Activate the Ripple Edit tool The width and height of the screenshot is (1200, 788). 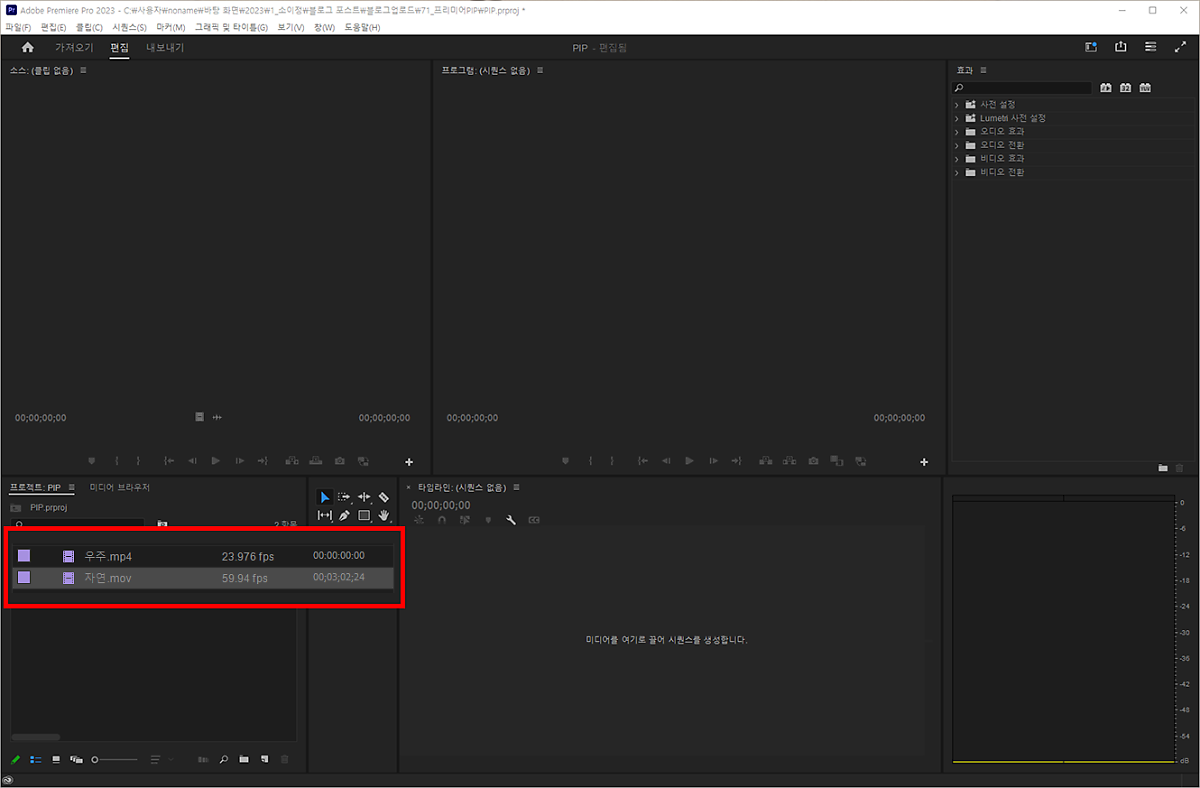point(364,497)
